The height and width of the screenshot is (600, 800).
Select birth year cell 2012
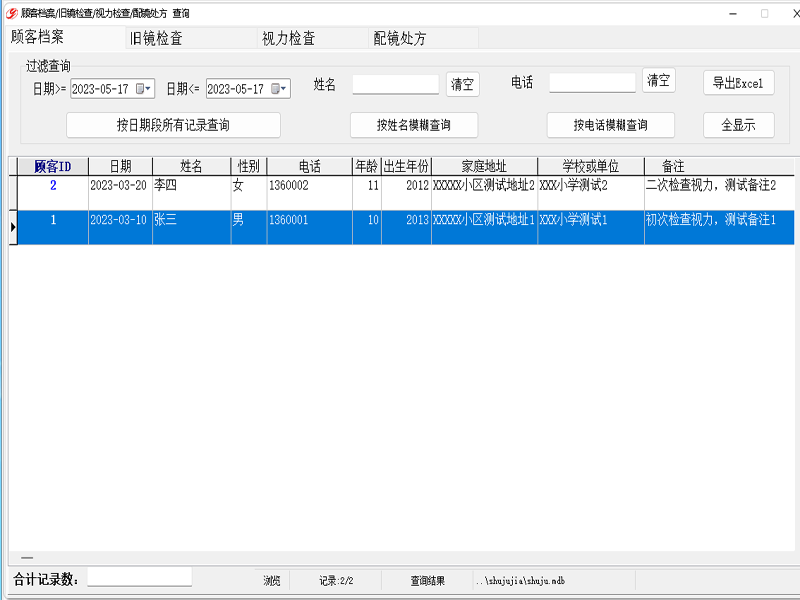pos(406,192)
